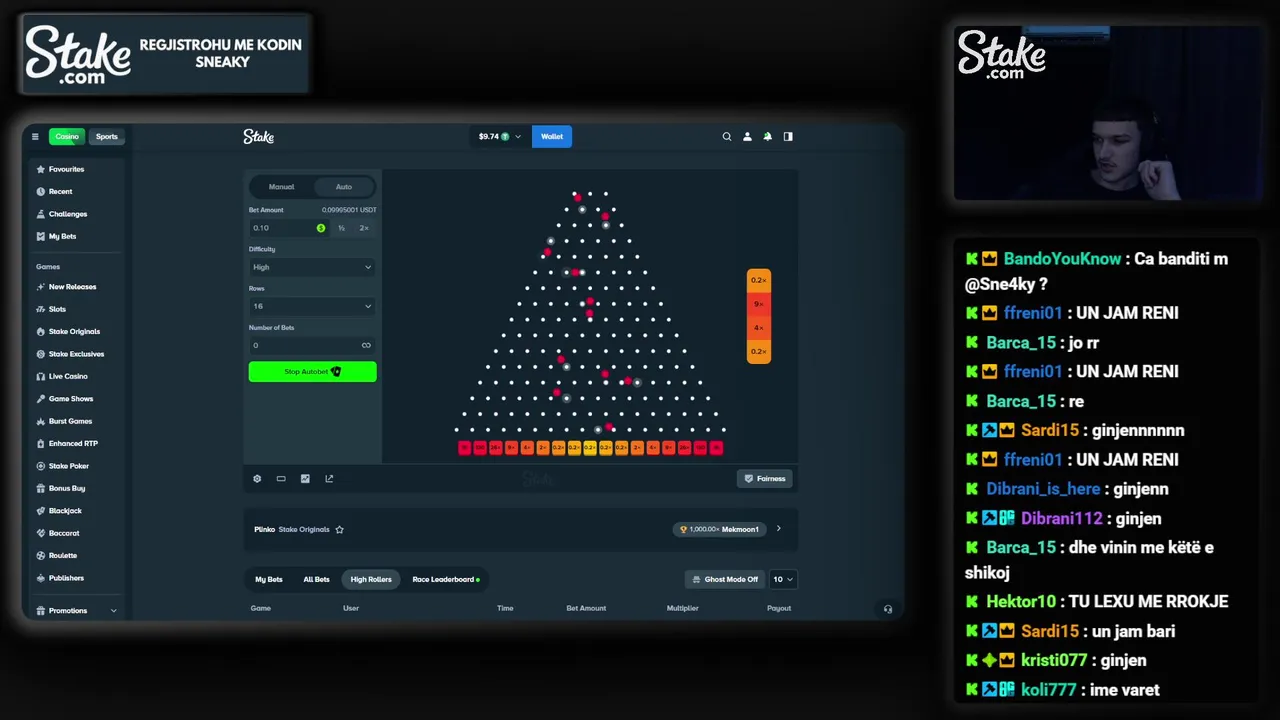Open Game Shows in sidebar

[71, 399]
